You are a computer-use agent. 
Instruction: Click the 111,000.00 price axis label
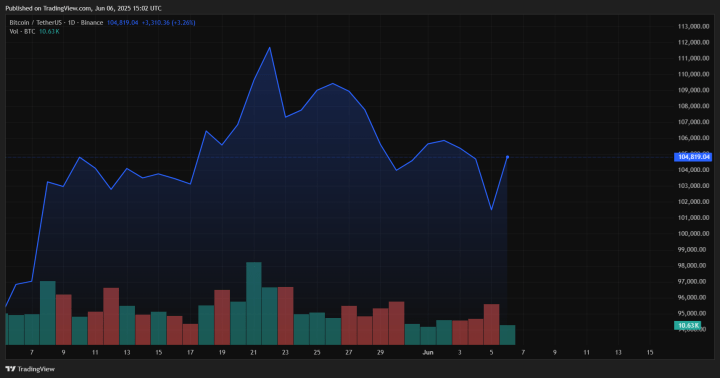click(x=693, y=58)
